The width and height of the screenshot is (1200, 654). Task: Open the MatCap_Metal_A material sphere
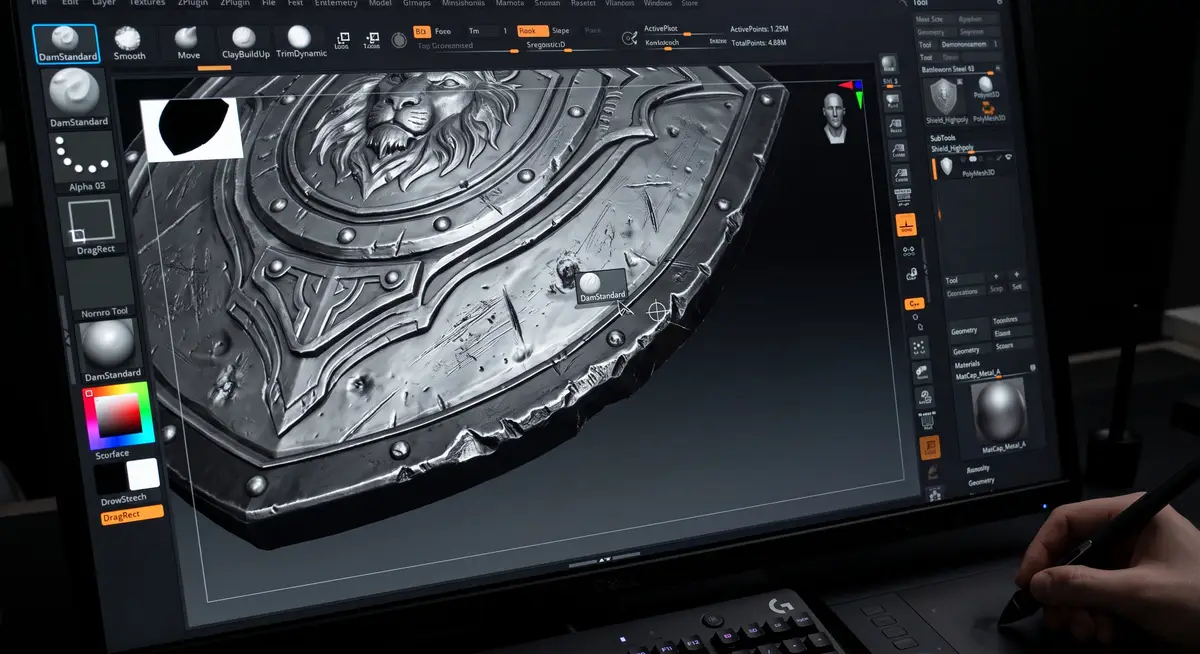click(999, 410)
